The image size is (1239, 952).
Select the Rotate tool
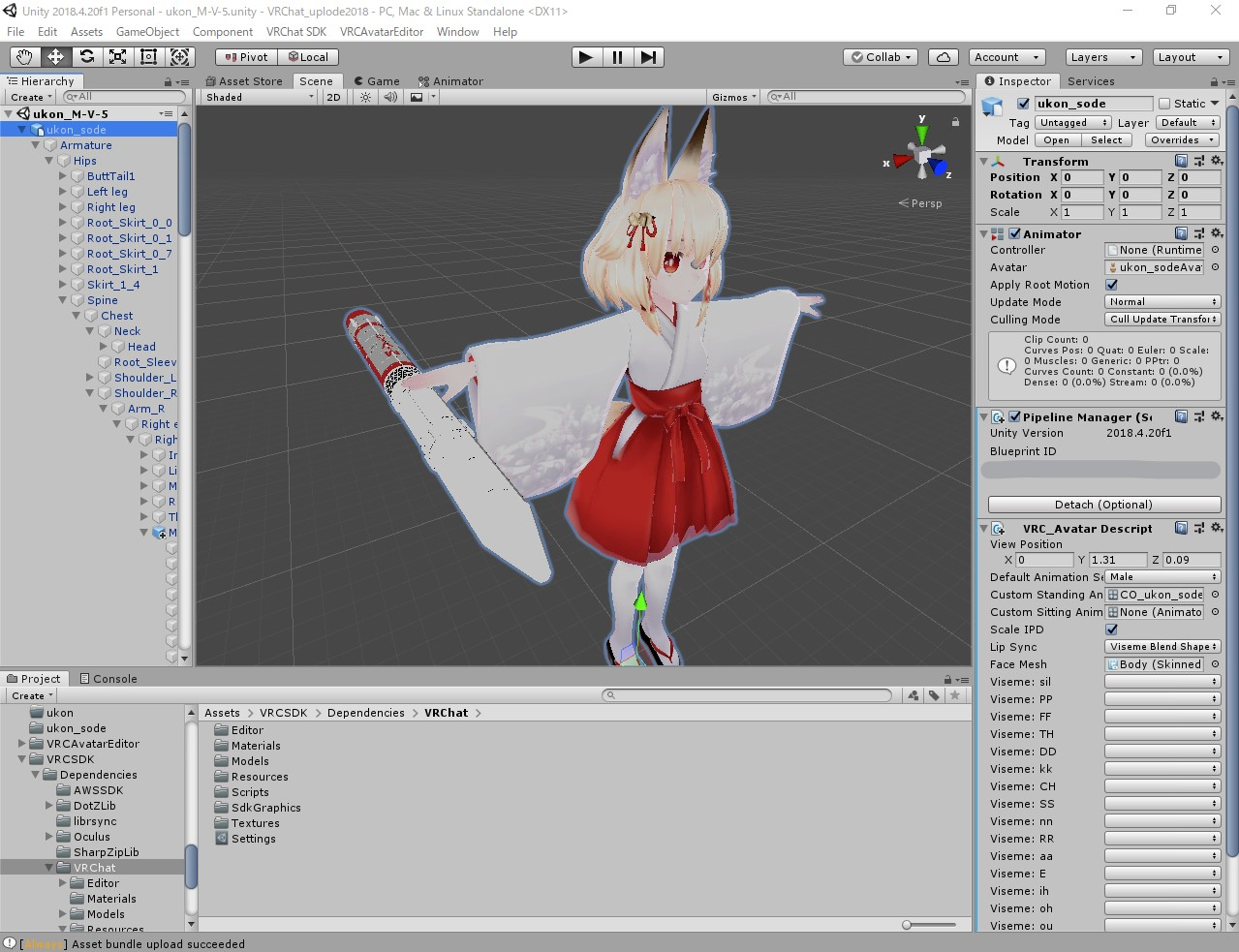[x=86, y=57]
